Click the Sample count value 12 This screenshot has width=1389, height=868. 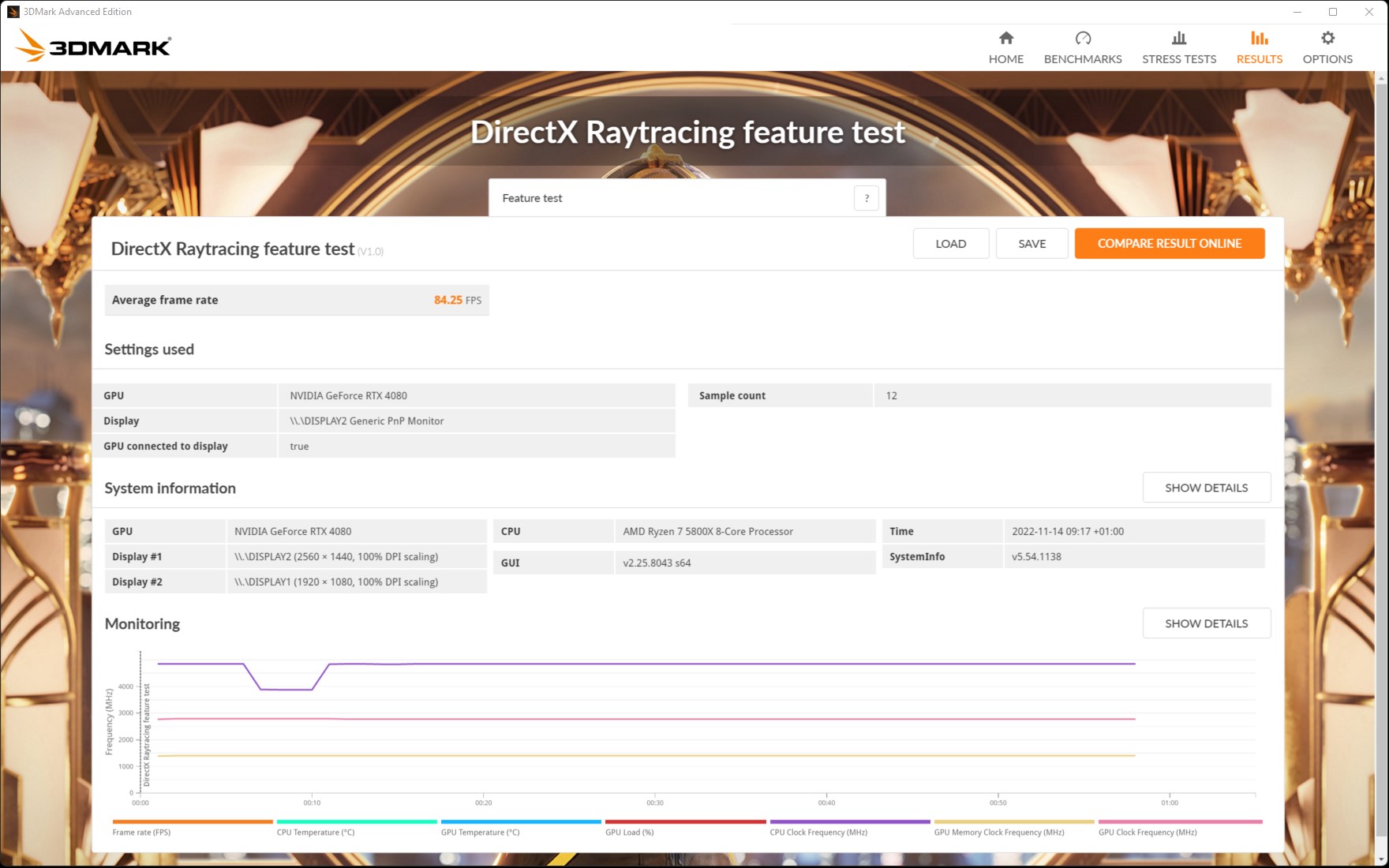tap(892, 395)
